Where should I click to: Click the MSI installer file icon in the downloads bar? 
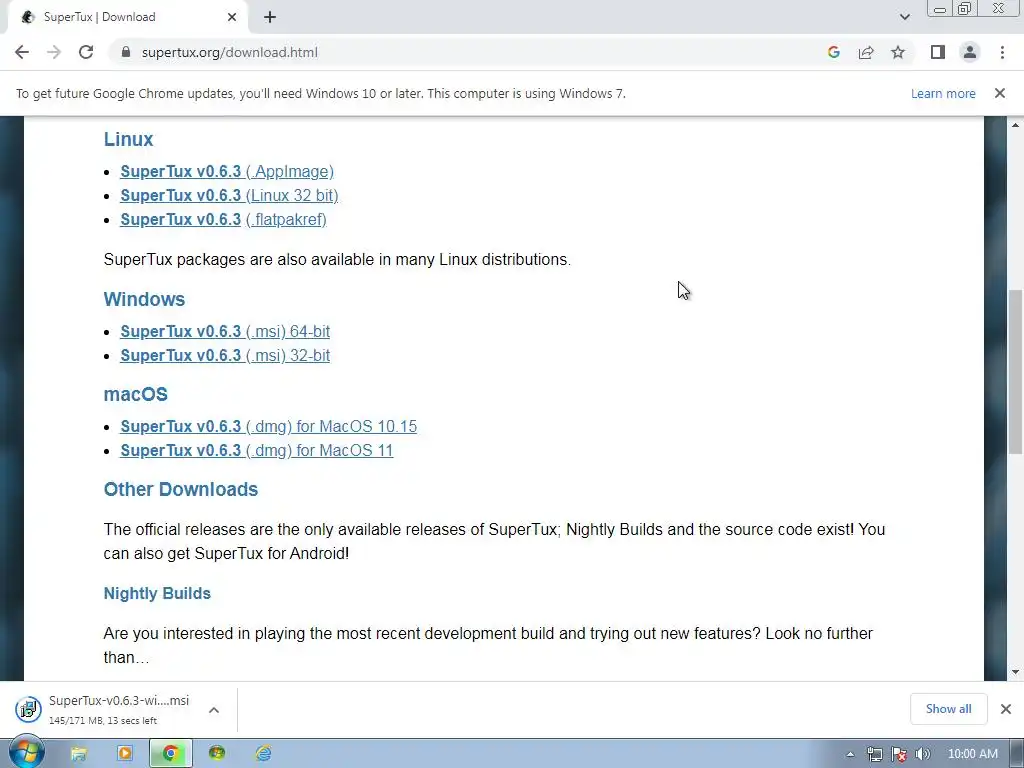[28, 709]
